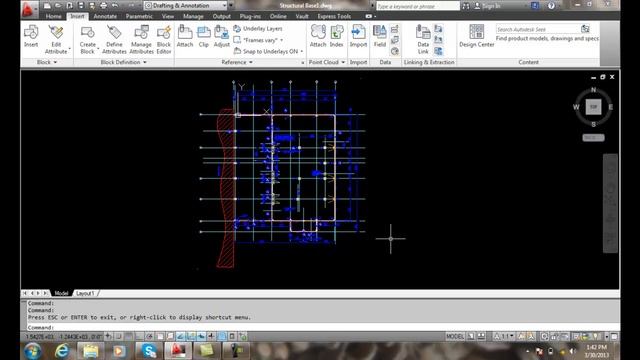This screenshot has width=640, height=360.
Task: Switch to the Layout1 tab
Action: tap(85, 293)
